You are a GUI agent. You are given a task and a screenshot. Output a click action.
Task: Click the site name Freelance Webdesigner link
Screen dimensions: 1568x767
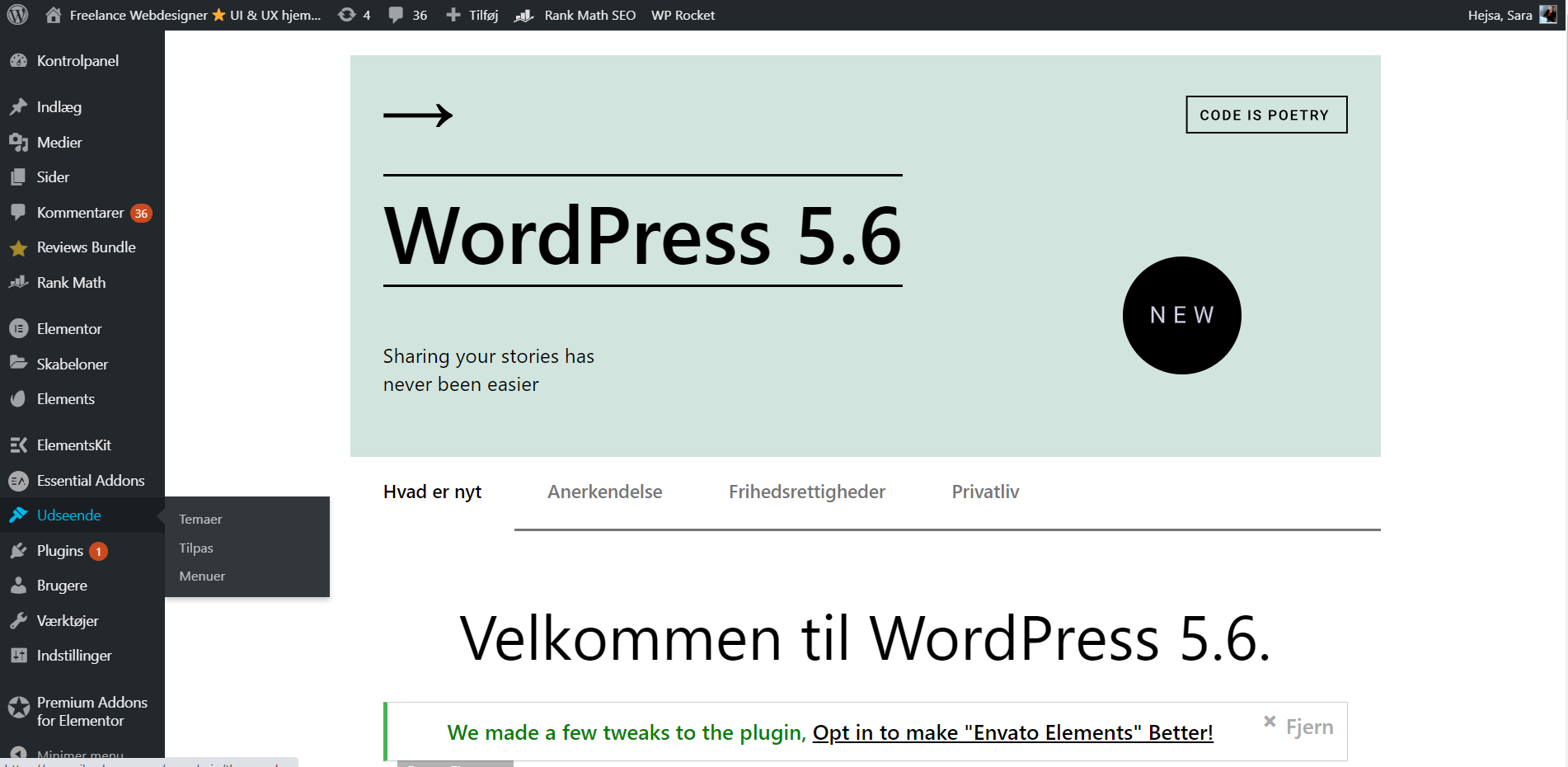[195, 15]
